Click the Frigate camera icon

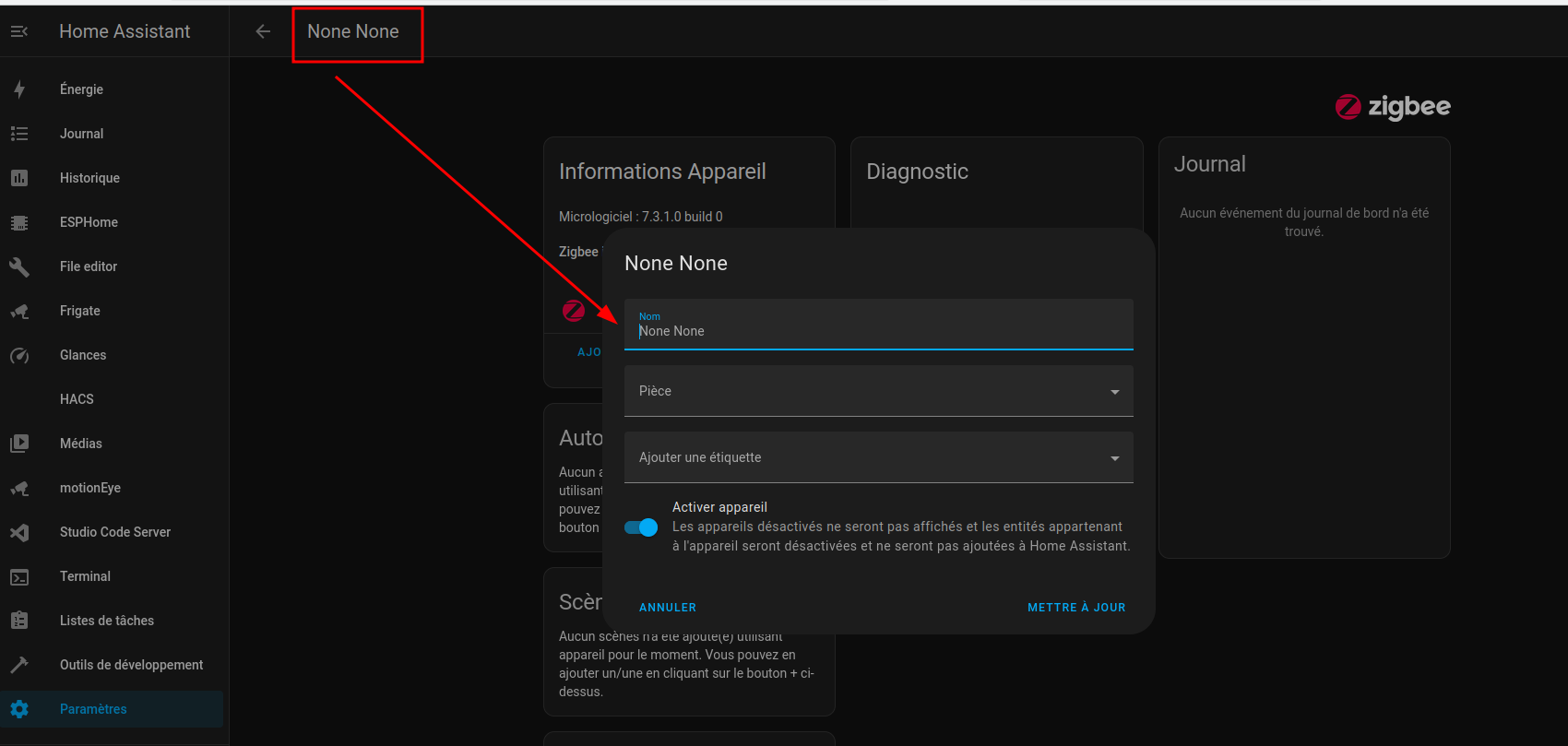pos(19,311)
